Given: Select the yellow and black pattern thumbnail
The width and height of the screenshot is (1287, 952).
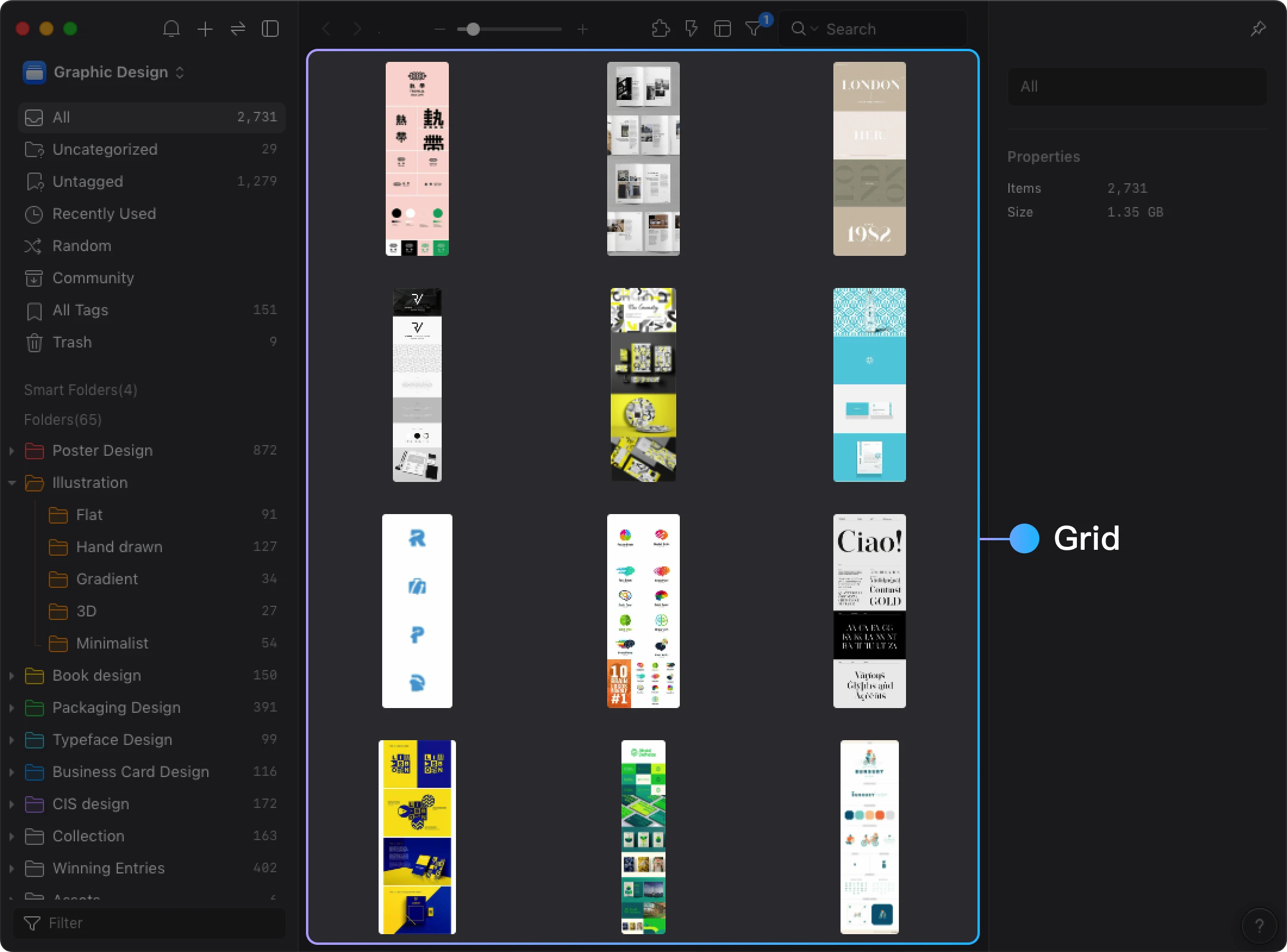Looking at the screenshot, I should click(643, 385).
